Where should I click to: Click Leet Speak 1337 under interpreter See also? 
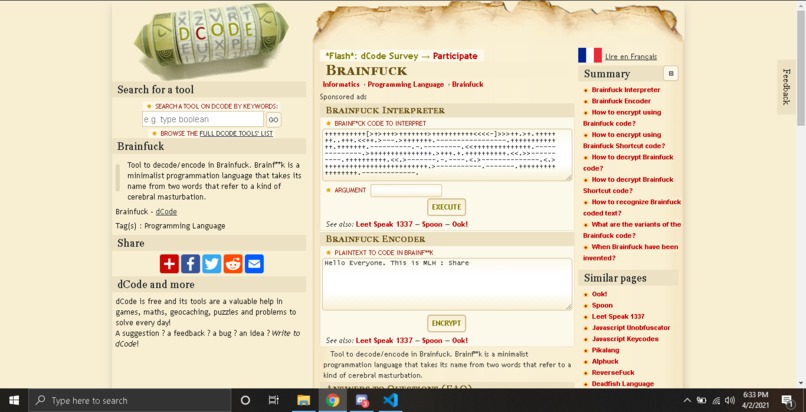coord(384,224)
